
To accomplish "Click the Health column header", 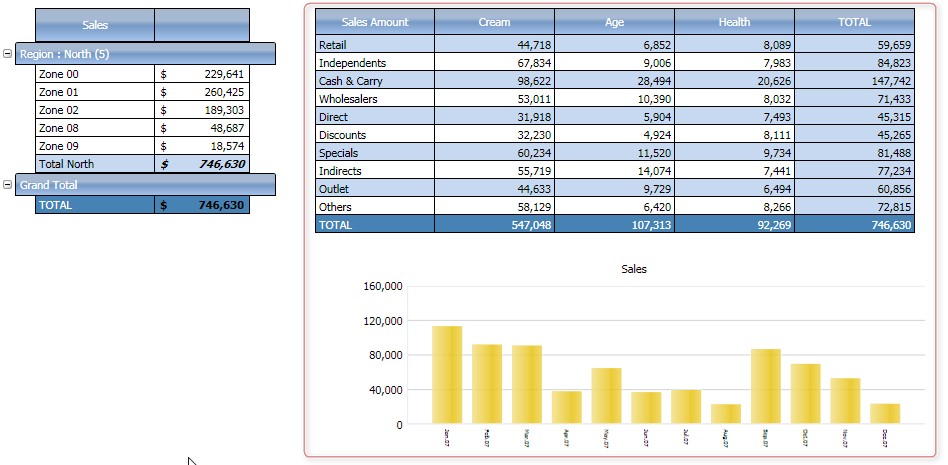I will 734,22.
